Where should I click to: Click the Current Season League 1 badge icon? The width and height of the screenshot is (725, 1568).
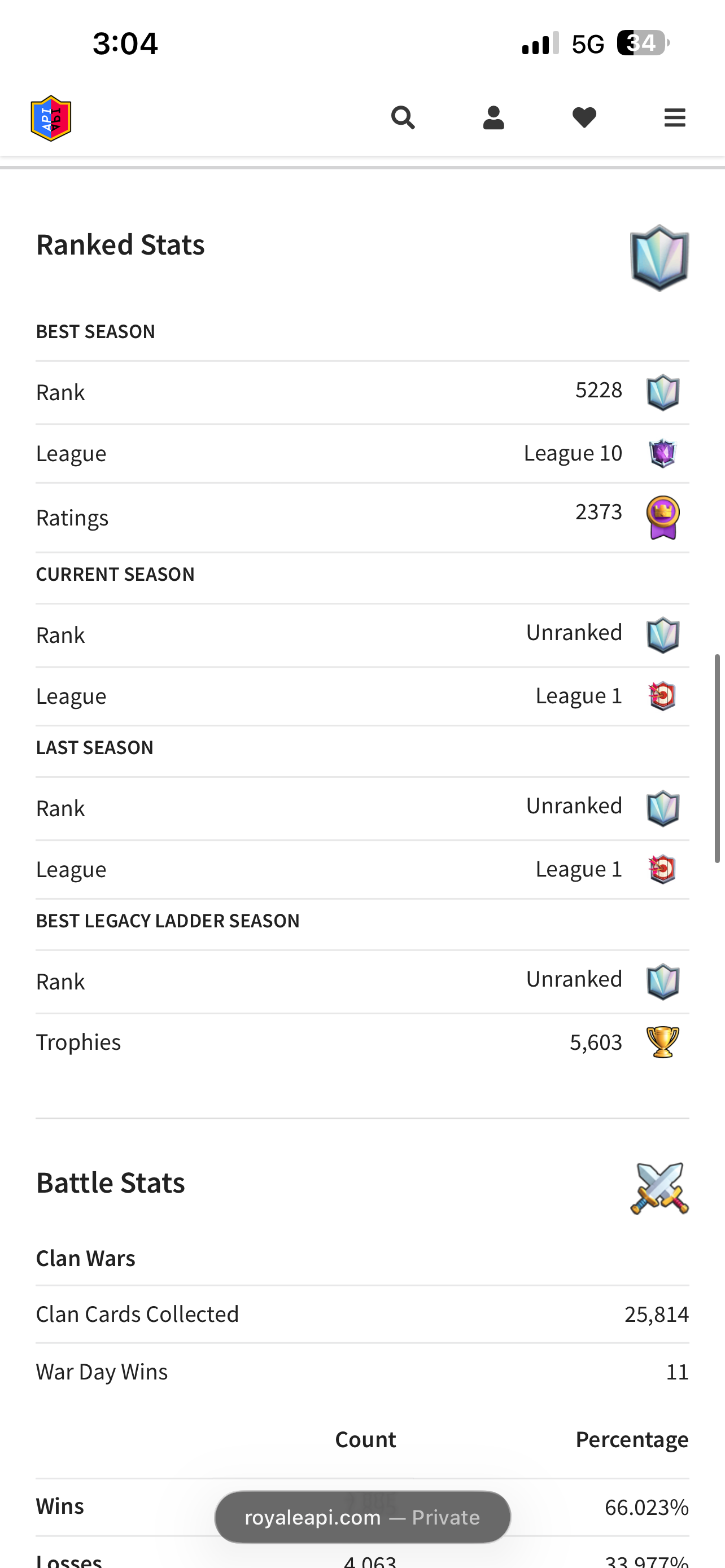[x=662, y=696]
